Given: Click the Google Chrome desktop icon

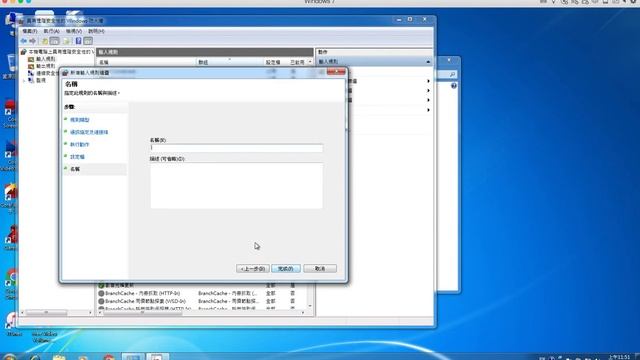Looking at the screenshot, I should (x=11, y=284).
